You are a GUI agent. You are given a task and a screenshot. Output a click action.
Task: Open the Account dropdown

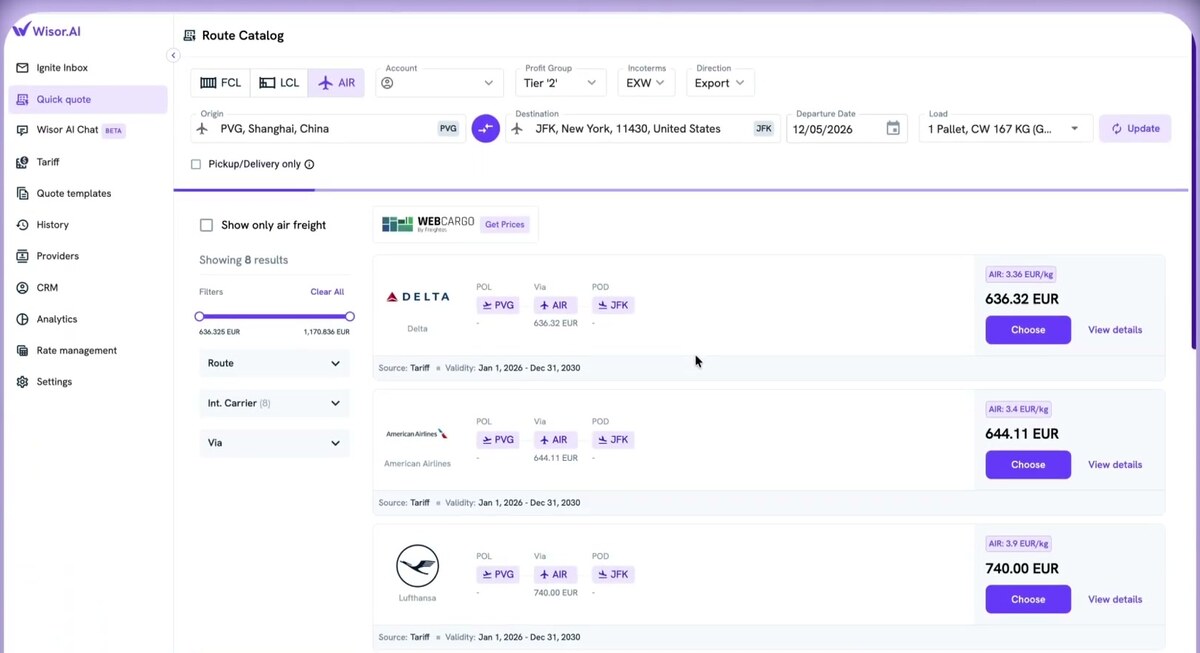(x=439, y=83)
